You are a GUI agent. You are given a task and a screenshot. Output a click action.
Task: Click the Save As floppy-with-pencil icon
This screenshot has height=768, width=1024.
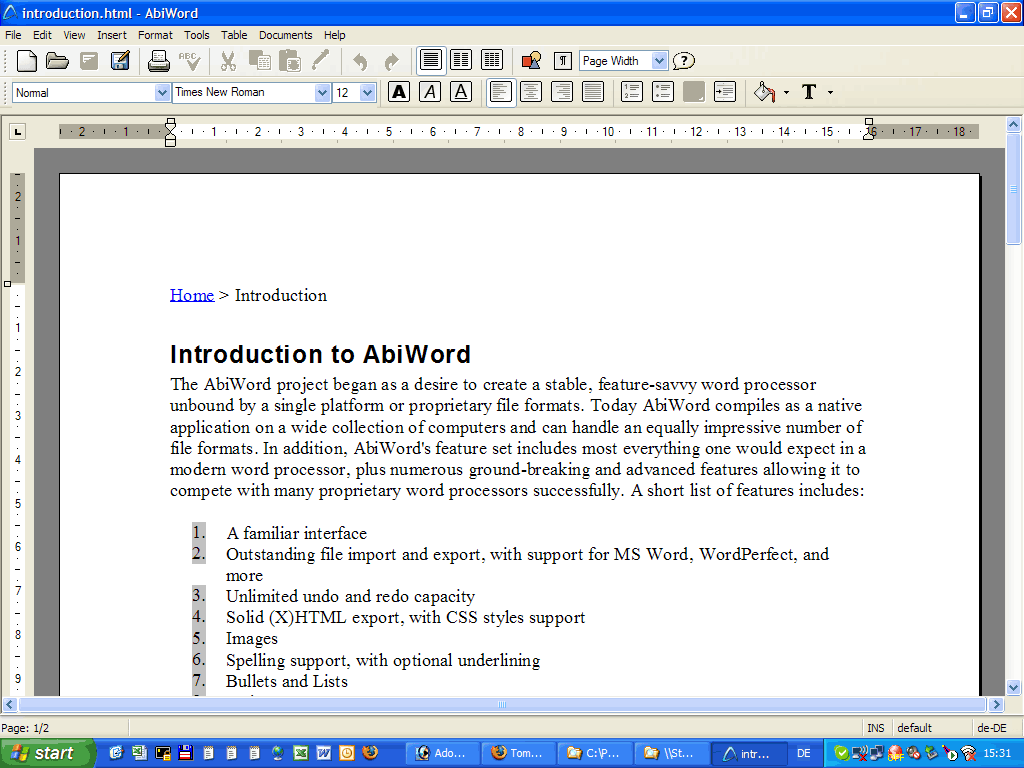120,61
